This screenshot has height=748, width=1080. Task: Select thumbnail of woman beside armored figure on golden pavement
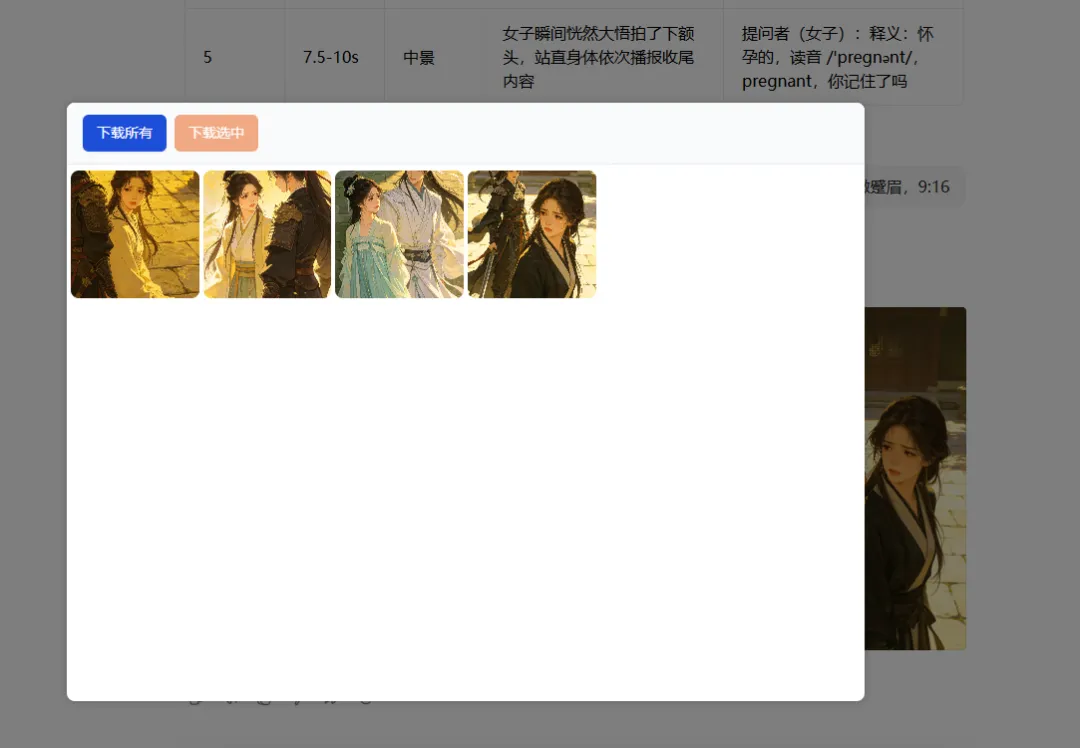(x=135, y=234)
